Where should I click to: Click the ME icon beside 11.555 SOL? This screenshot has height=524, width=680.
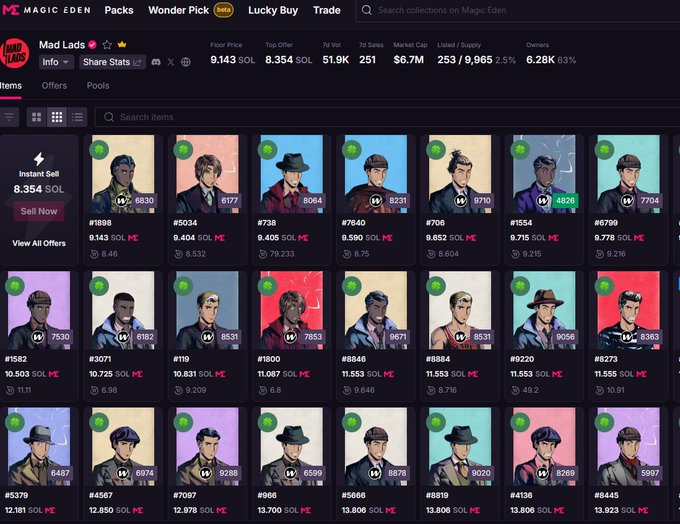pos(641,374)
